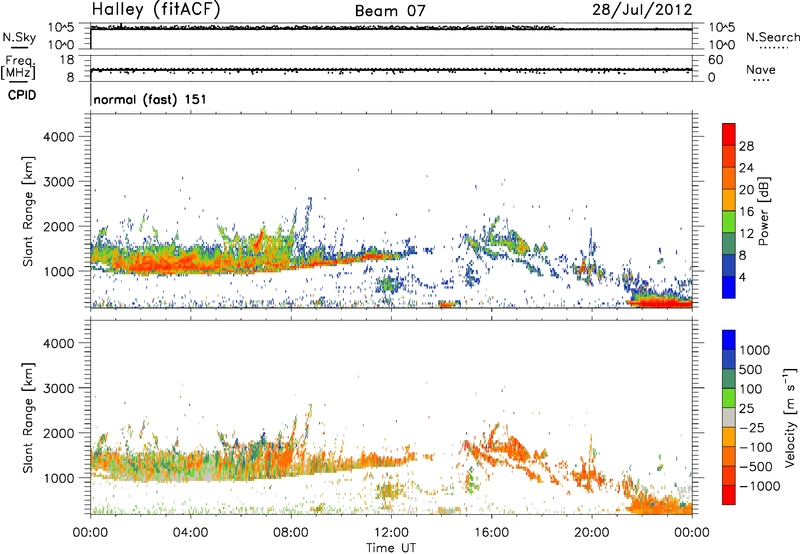The height and width of the screenshot is (554, 800).
Task: Click the '12' label on power colorbar
Action: click(x=746, y=234)
